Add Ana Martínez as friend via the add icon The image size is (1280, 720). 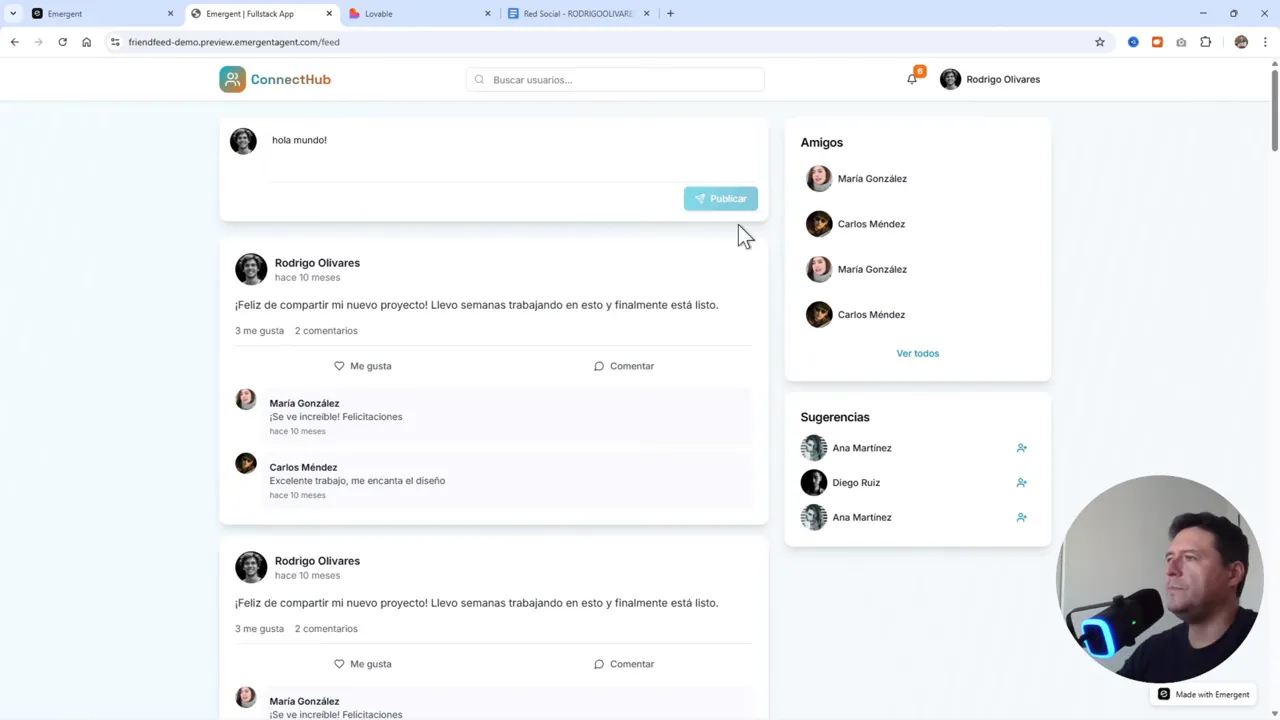click(1021, 448)
